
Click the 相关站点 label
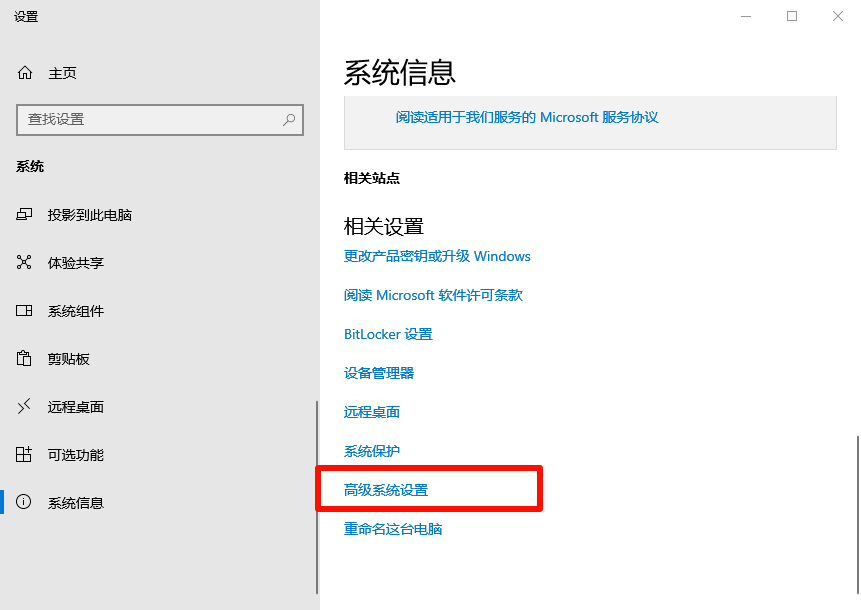tap(372, 178)
